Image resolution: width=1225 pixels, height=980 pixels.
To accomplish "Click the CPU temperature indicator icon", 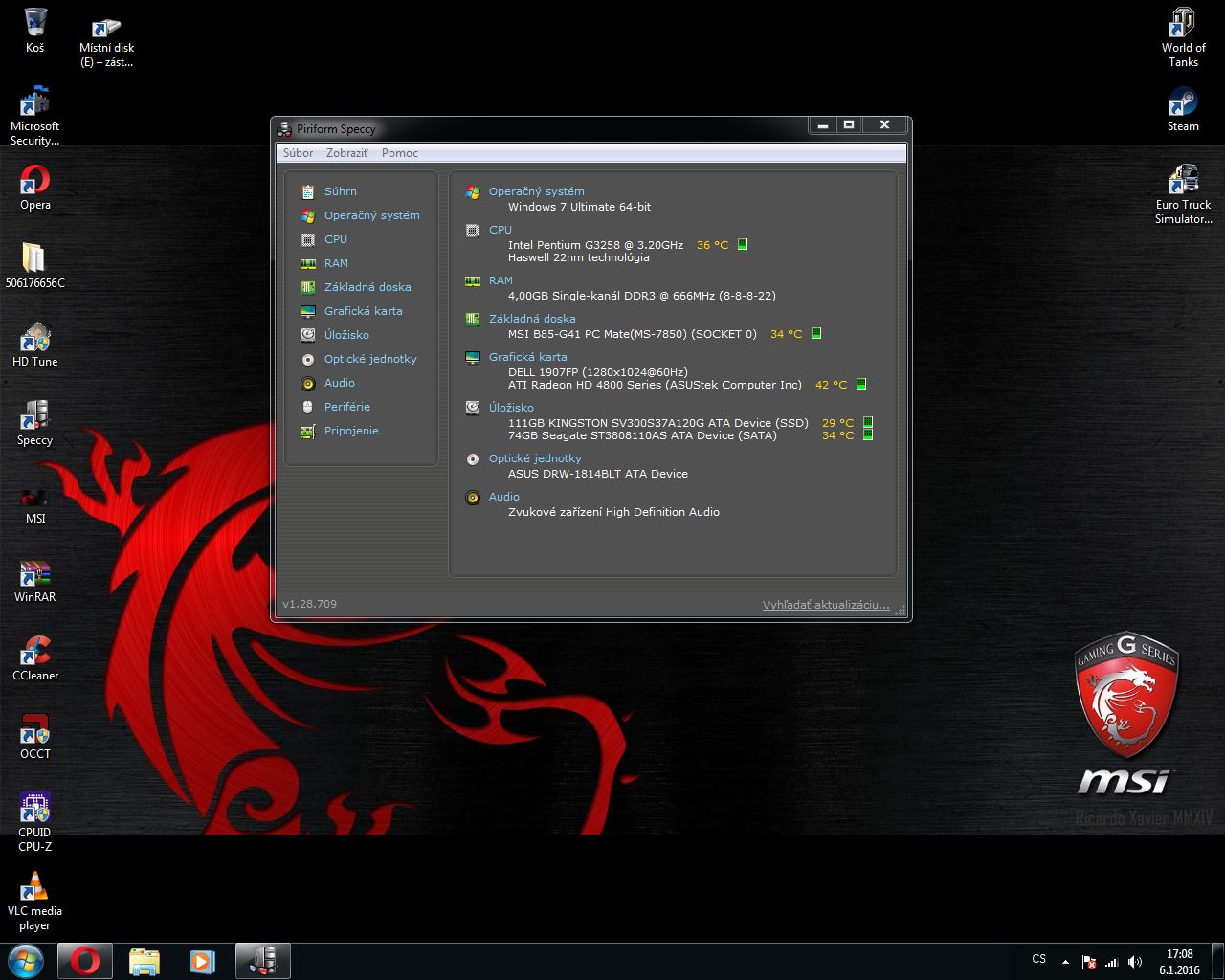I will 743,245.
